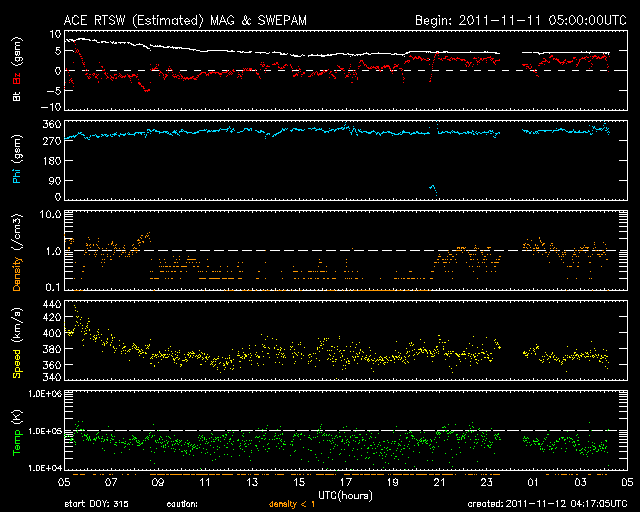Image resolution: width=640 pixels, height=512 pixels.
Task: Click the 360 tick on the Phi axis
Action: [x=50, y=124]
